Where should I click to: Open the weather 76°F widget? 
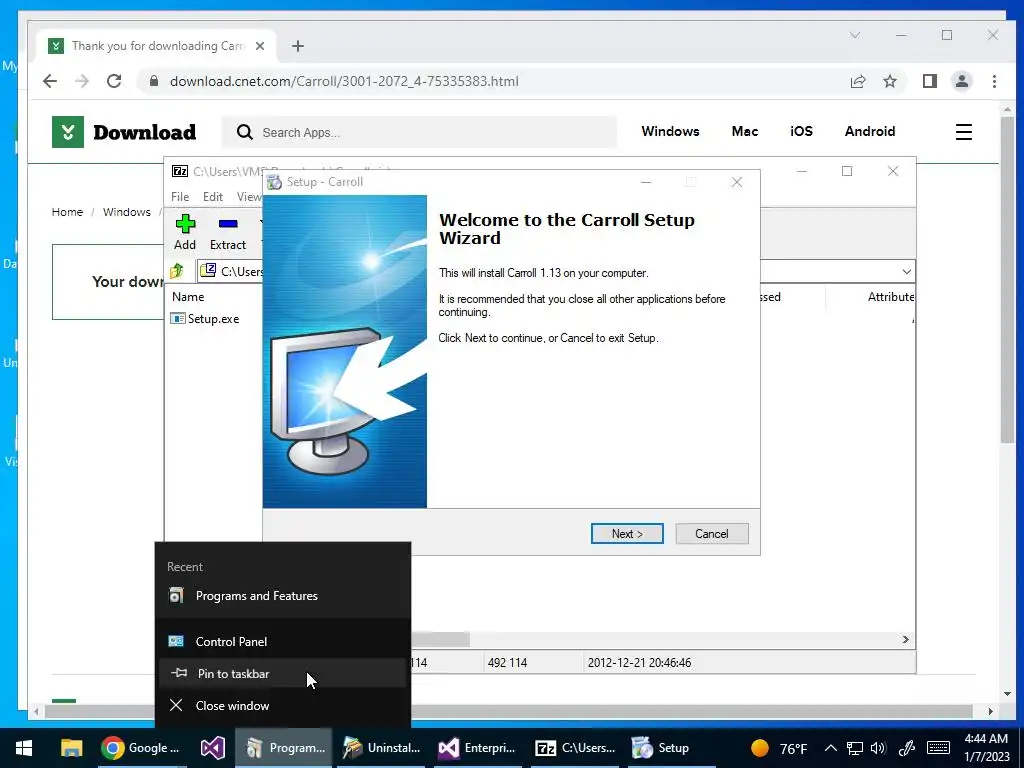[x=778, y=748]
